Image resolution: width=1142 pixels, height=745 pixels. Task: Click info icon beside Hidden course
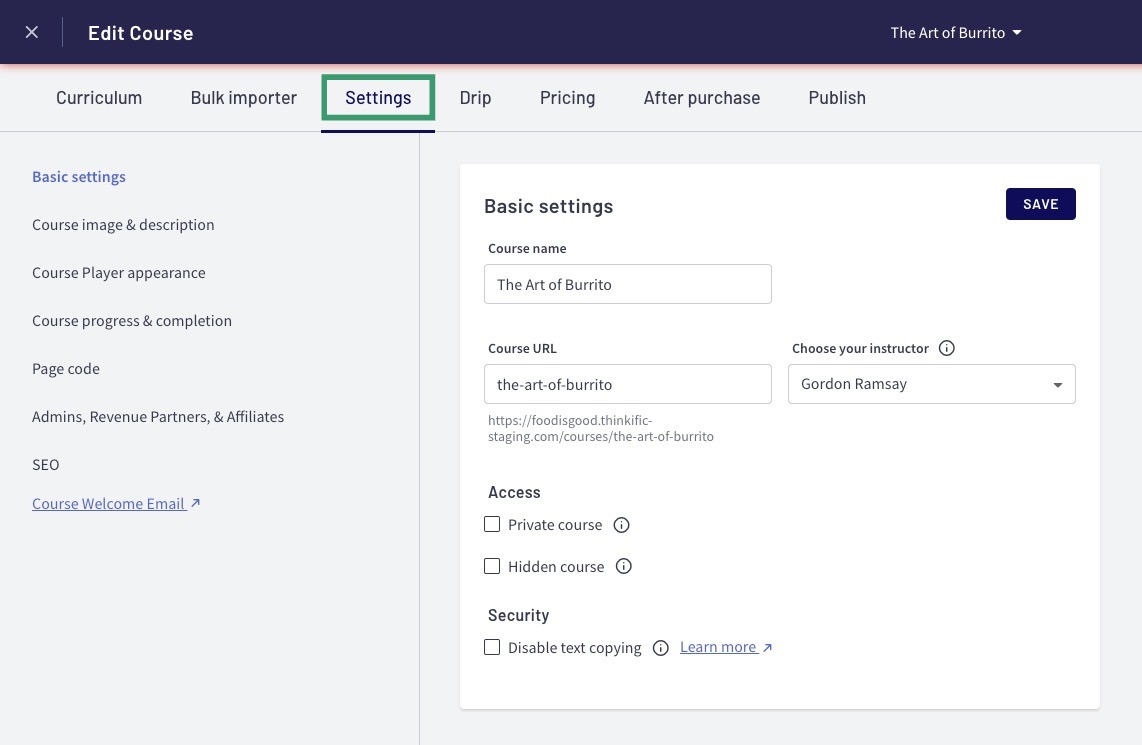point(623,567)
